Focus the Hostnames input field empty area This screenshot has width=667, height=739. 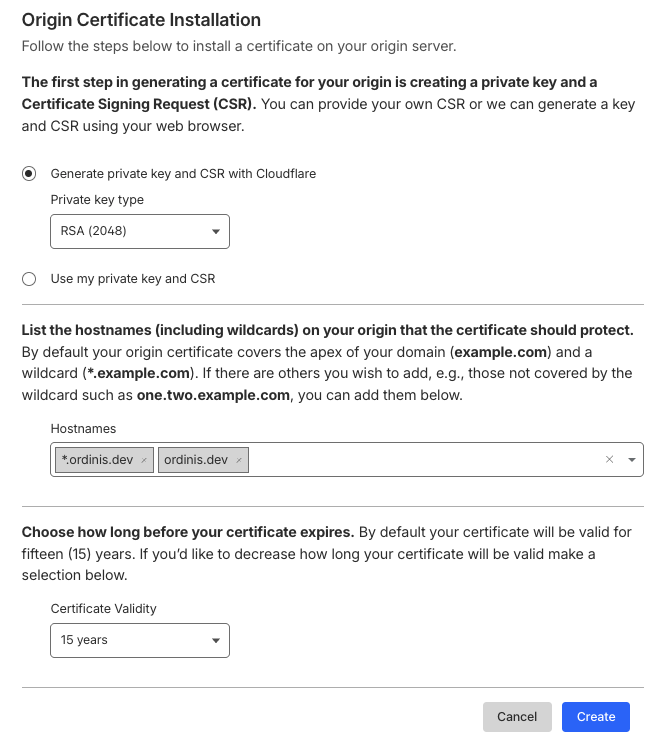[x=420, y=460]
